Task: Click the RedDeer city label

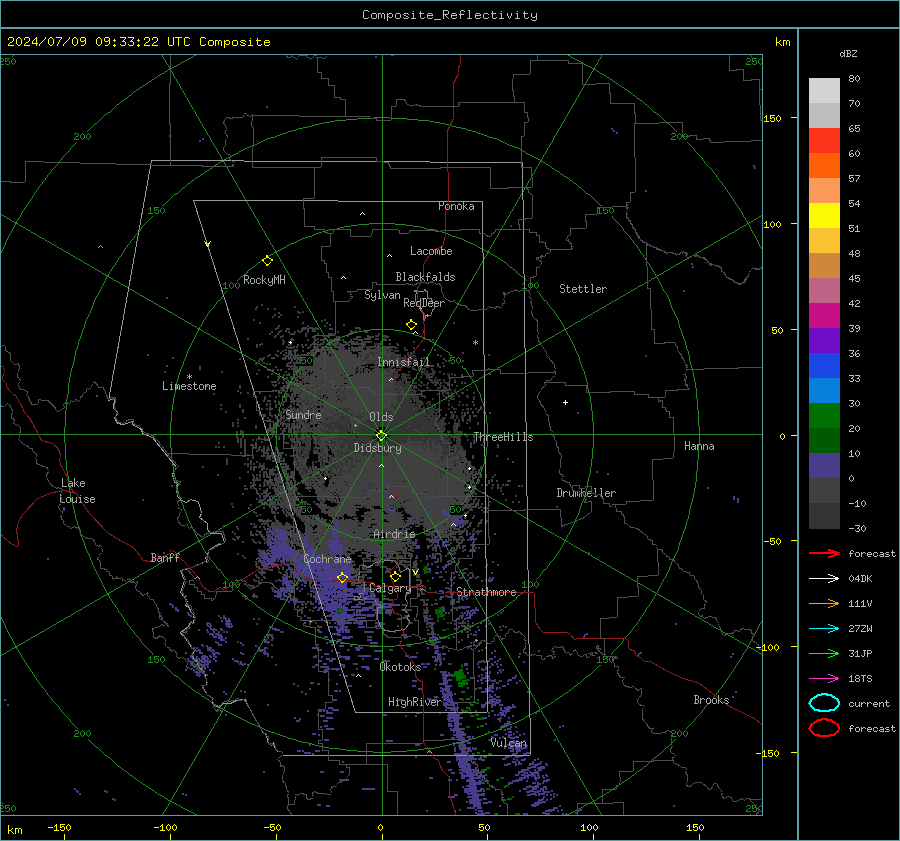Action: click(424, 303)
